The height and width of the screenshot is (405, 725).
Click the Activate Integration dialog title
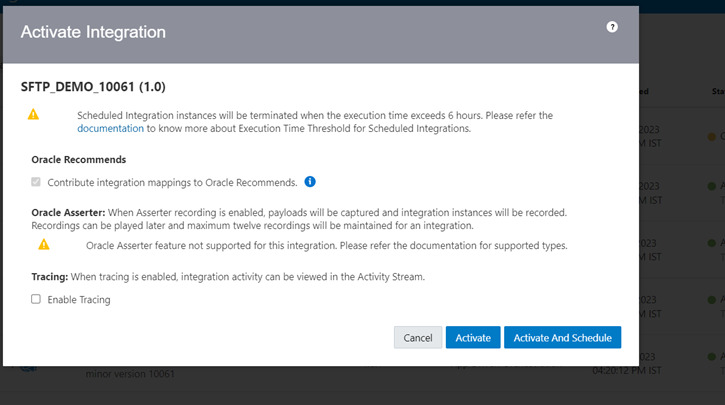click(93, 32)
